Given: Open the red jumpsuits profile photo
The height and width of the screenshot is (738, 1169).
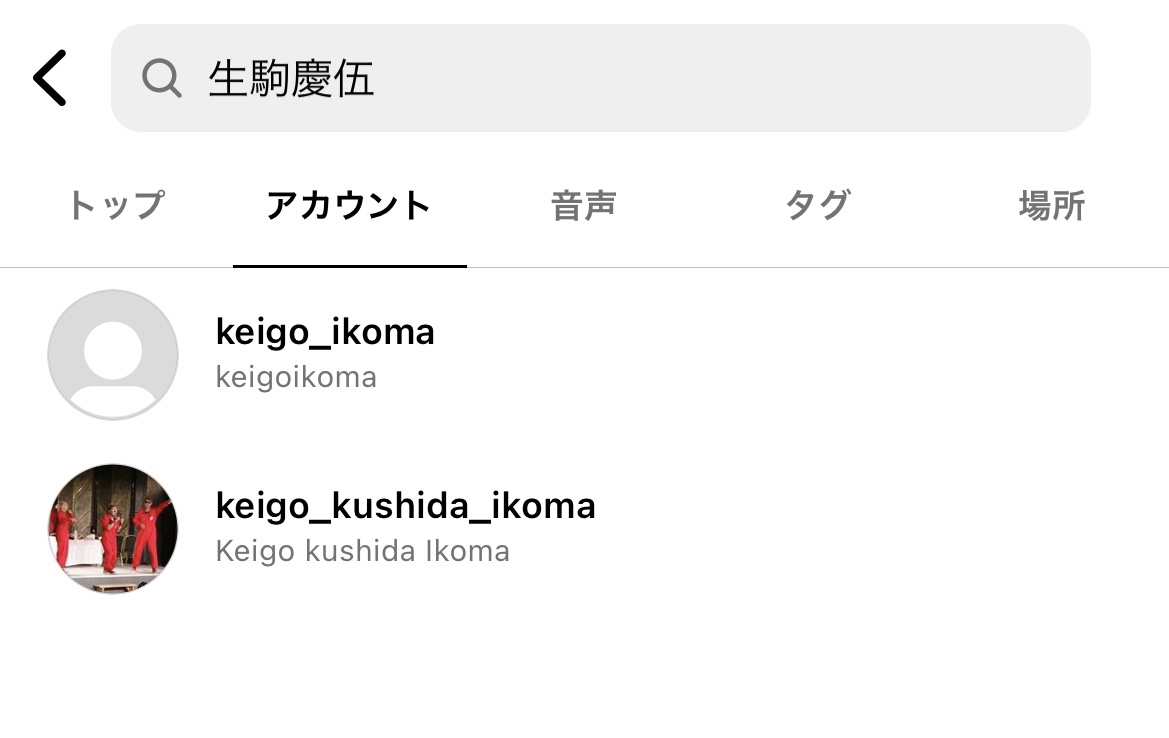Looking at the screenshot, I should 113,529.
